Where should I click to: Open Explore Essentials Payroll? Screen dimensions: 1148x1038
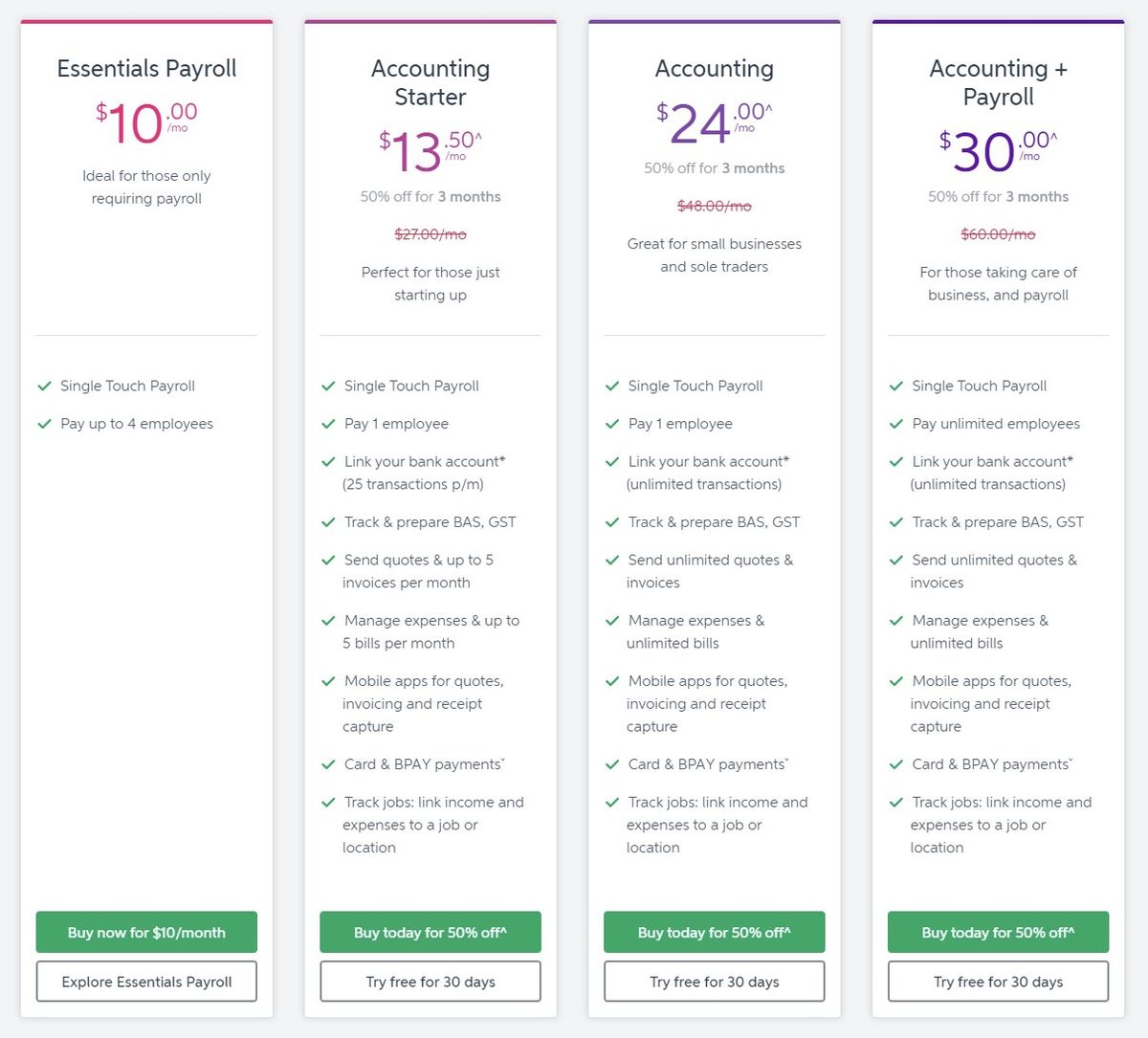(145, 981)
